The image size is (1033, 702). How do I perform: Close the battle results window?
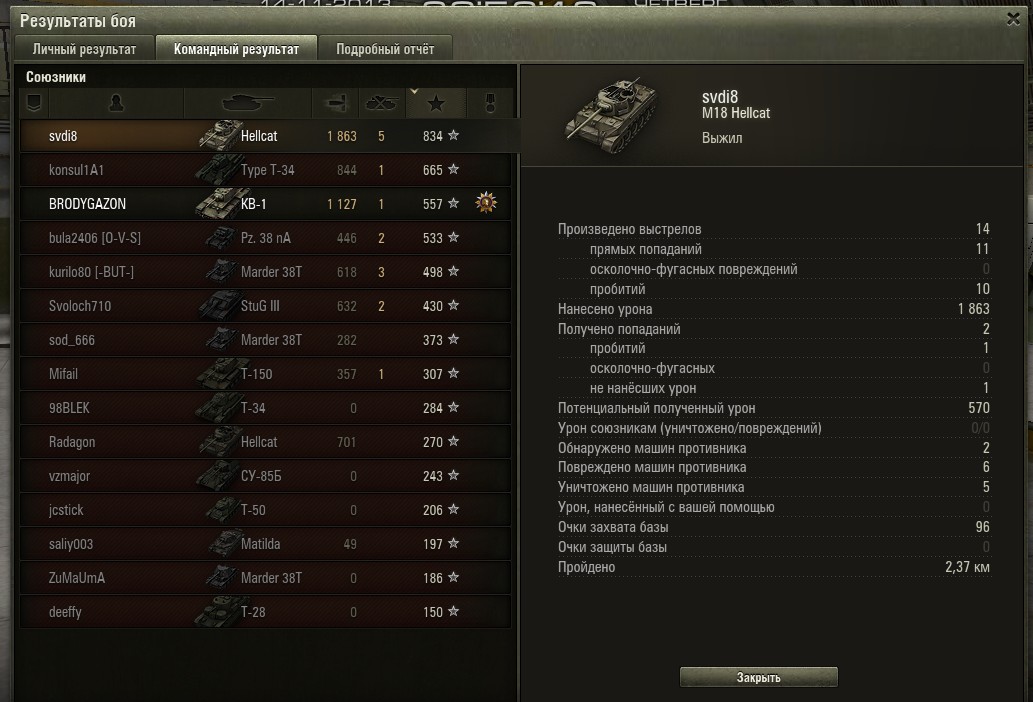(x=1013, y=19)
